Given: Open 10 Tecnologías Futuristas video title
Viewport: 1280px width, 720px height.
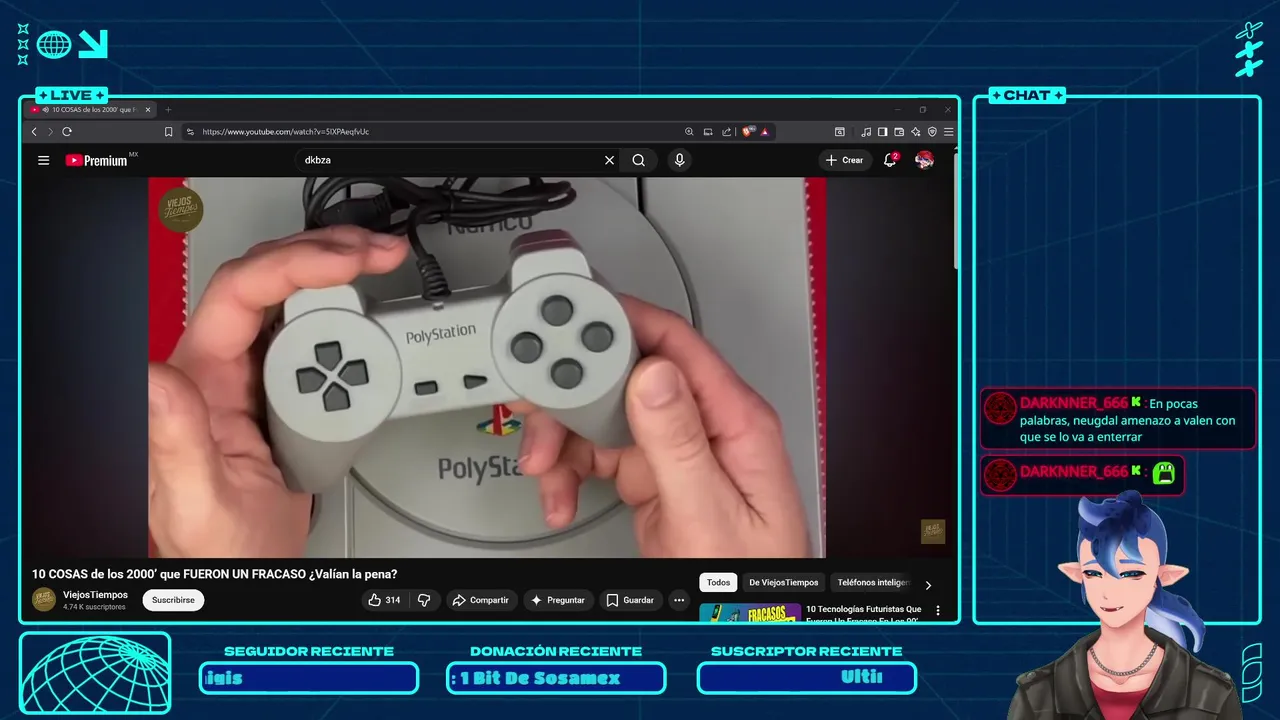Looking at the screenshot, I should tap(864, 613).
